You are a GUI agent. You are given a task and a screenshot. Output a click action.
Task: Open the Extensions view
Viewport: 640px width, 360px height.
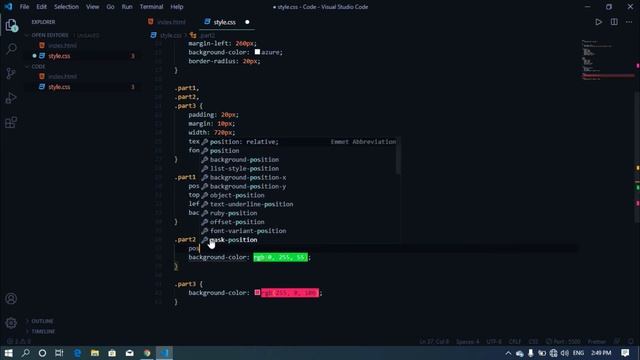11,122
